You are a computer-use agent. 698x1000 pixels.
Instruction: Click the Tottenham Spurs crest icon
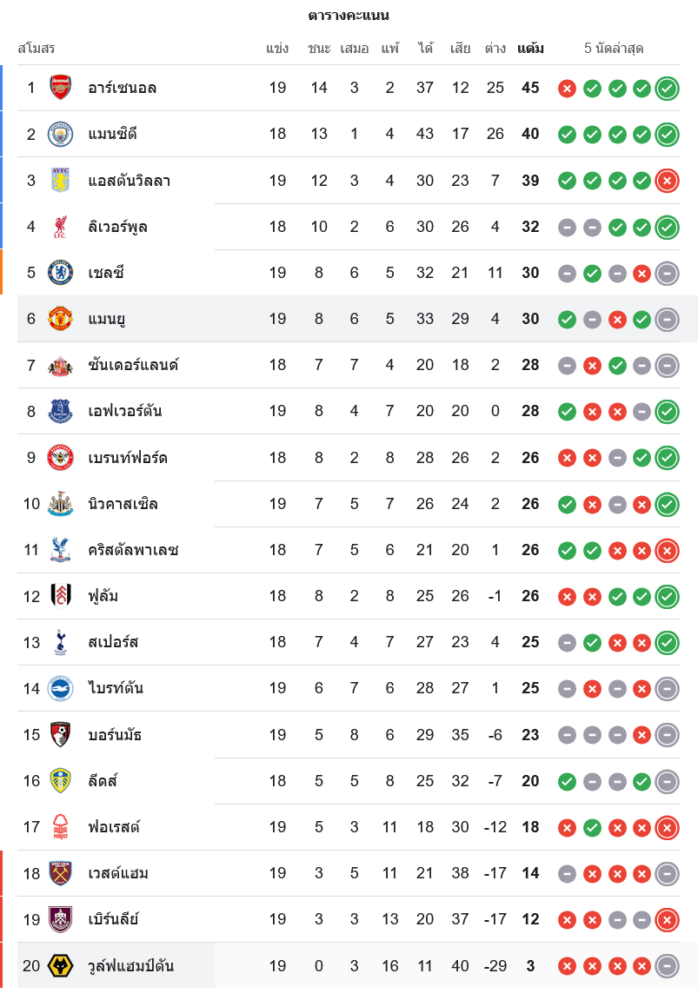click(x=61, y=642)
